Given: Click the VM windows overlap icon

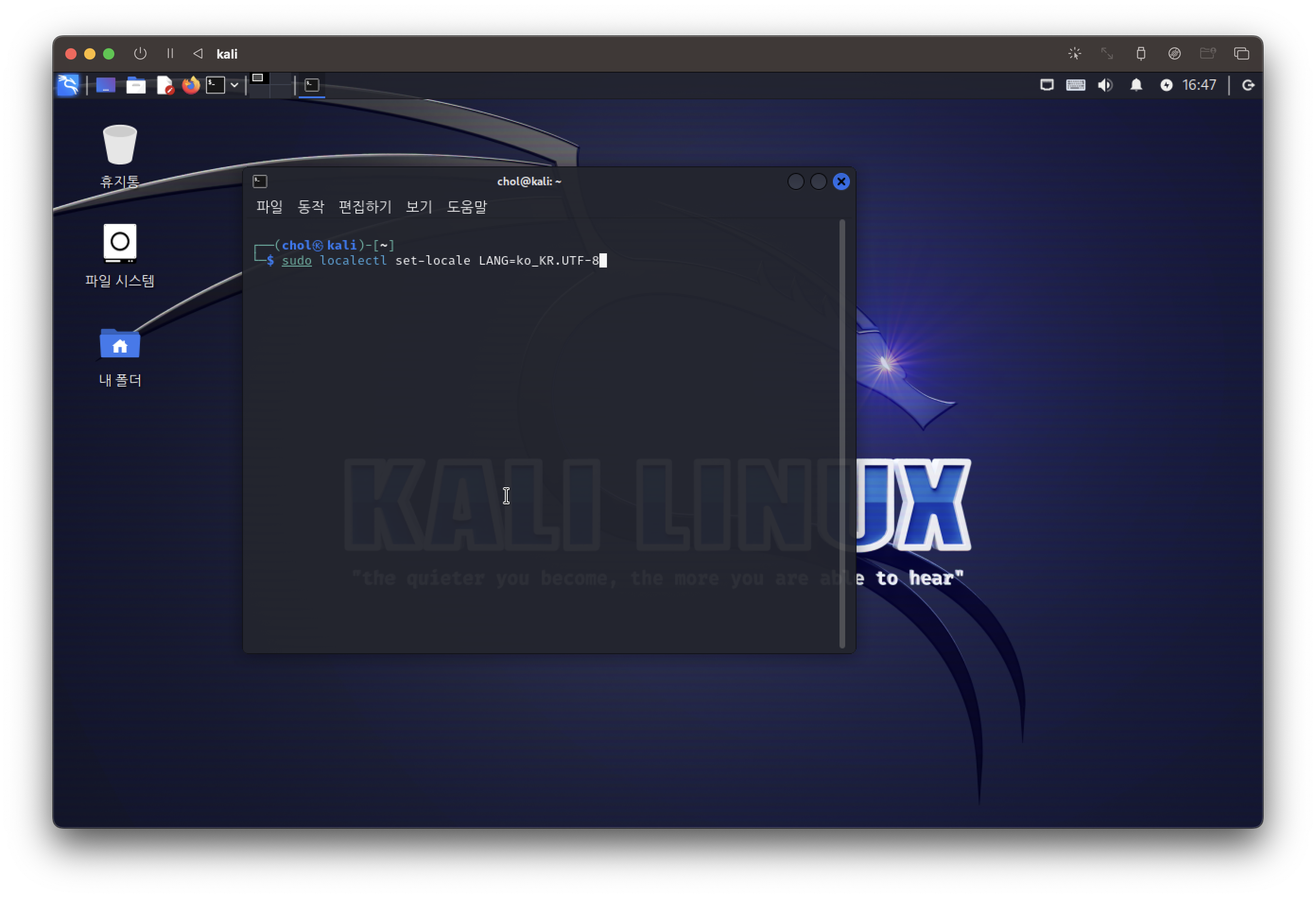Looking at the screenshot, I should click(x=1241, y=54).
